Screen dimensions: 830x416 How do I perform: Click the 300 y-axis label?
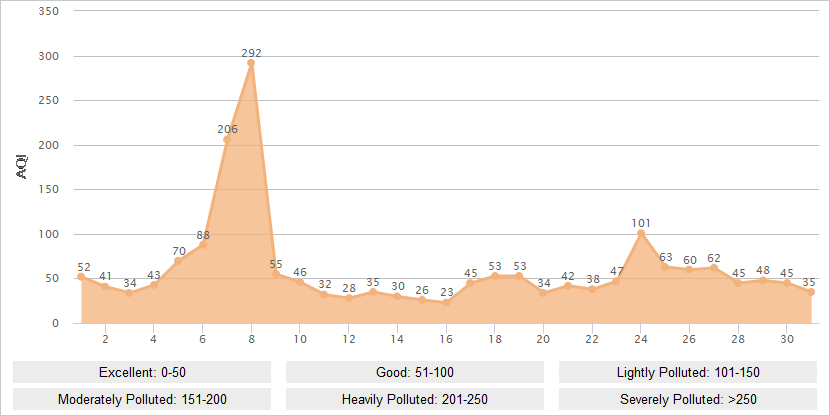pyautogui.click(x=49, y=56)
